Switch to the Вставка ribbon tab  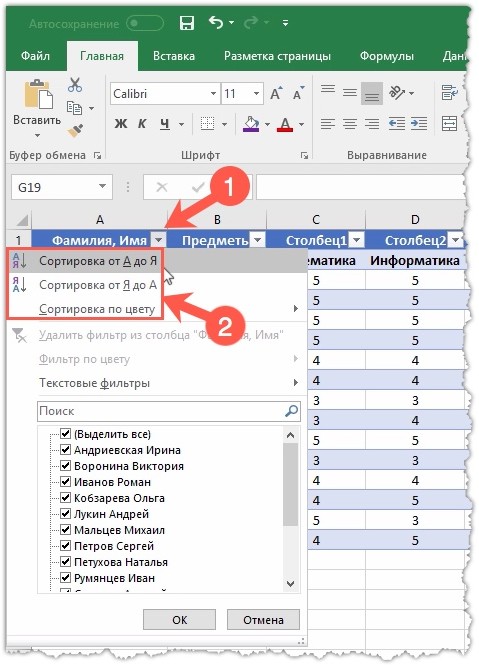coord(174,56)
